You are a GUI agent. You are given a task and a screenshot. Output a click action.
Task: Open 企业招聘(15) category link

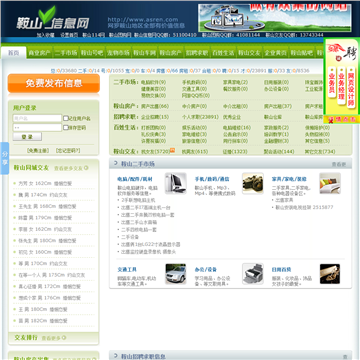(x=155, y=117)
